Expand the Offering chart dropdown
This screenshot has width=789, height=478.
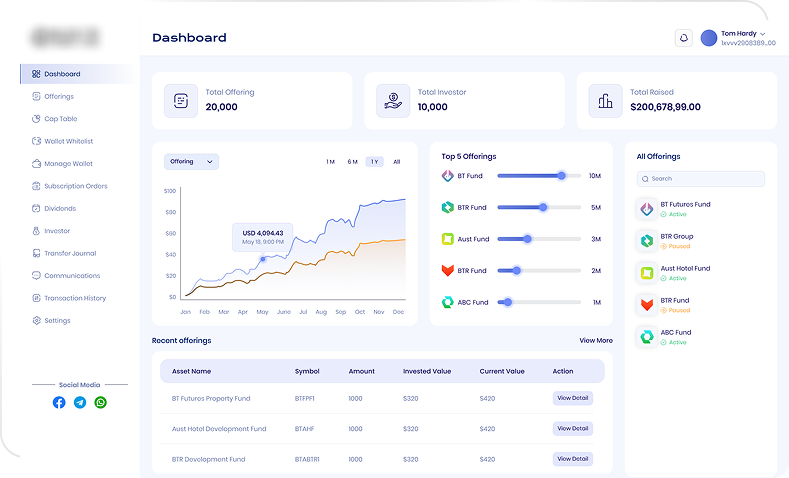pyautogui.click(x=192, y=161)
